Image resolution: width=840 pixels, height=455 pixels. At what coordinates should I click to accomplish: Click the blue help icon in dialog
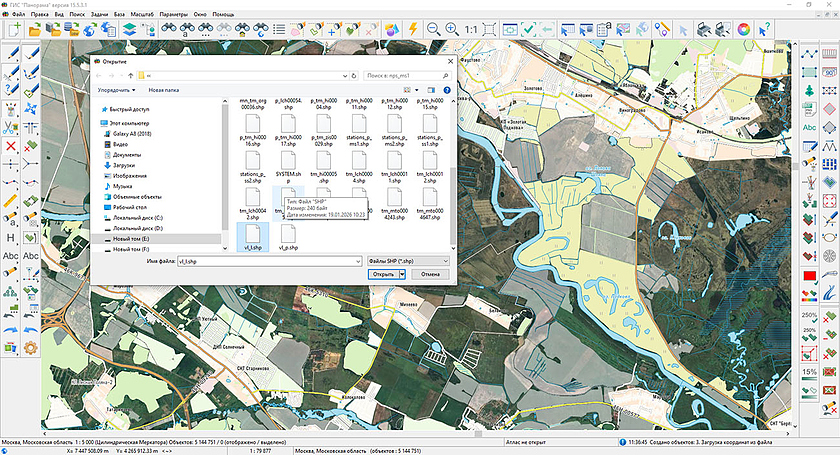pyautogui.click(x=445, y=89)
